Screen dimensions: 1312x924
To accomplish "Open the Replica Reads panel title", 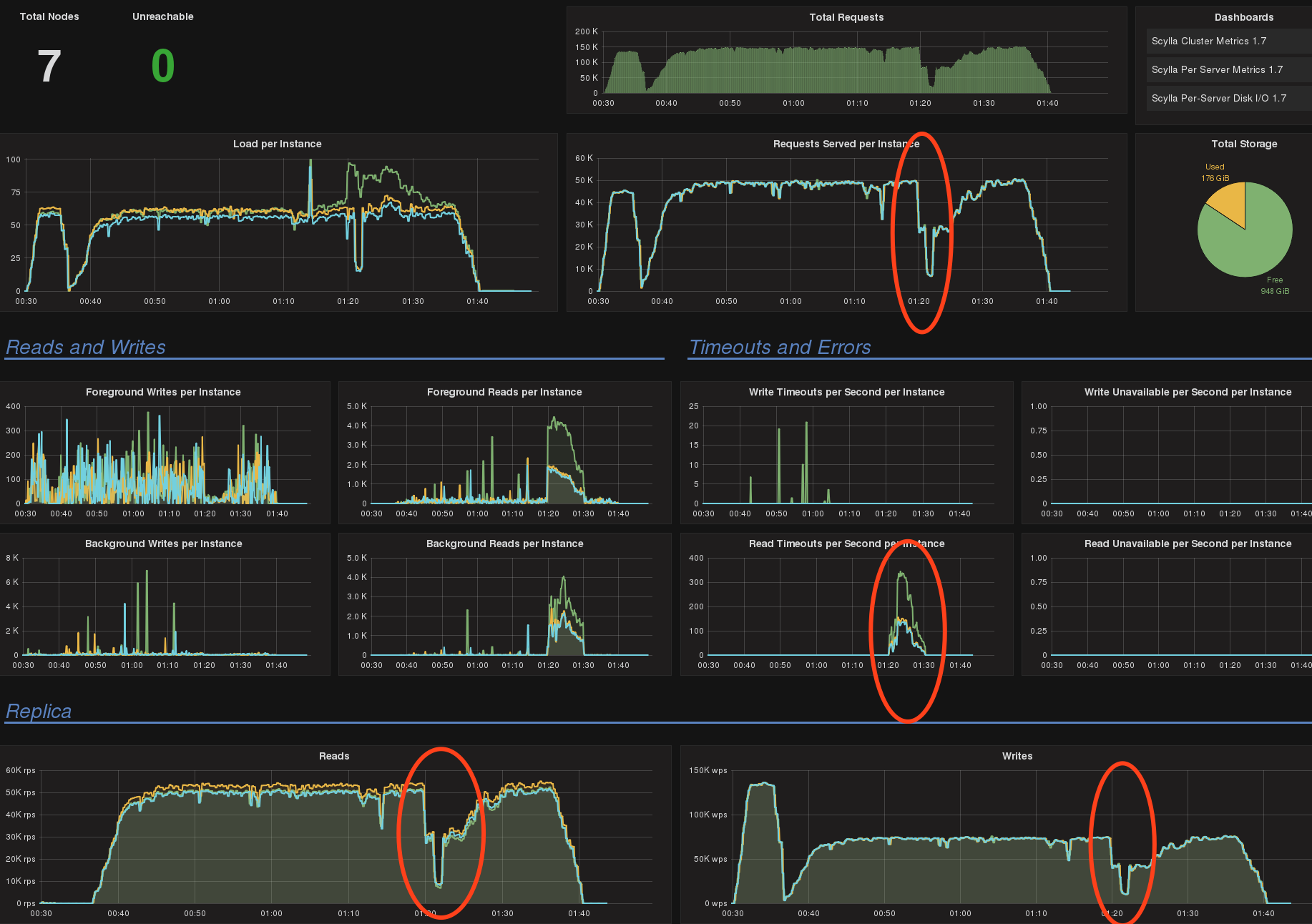I will pos(334,756).
